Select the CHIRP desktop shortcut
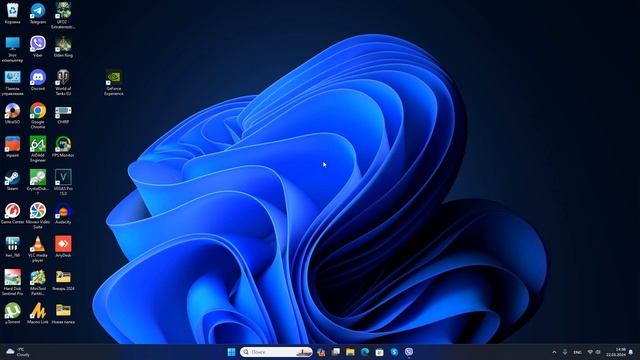 click(x=63, y=113)
